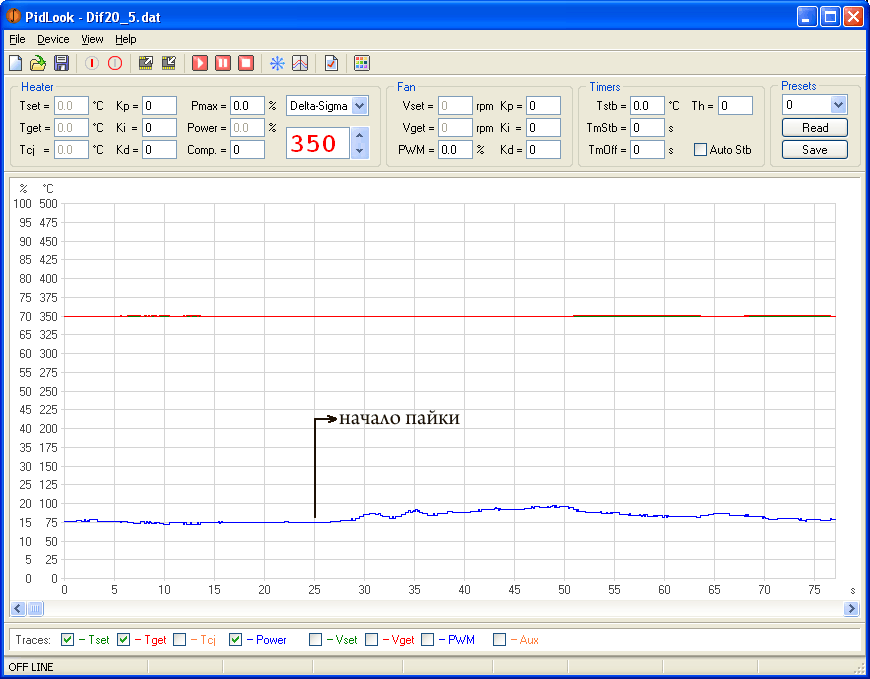
Task: Enable the Aux trace checkbox
Action: point(499,640)
